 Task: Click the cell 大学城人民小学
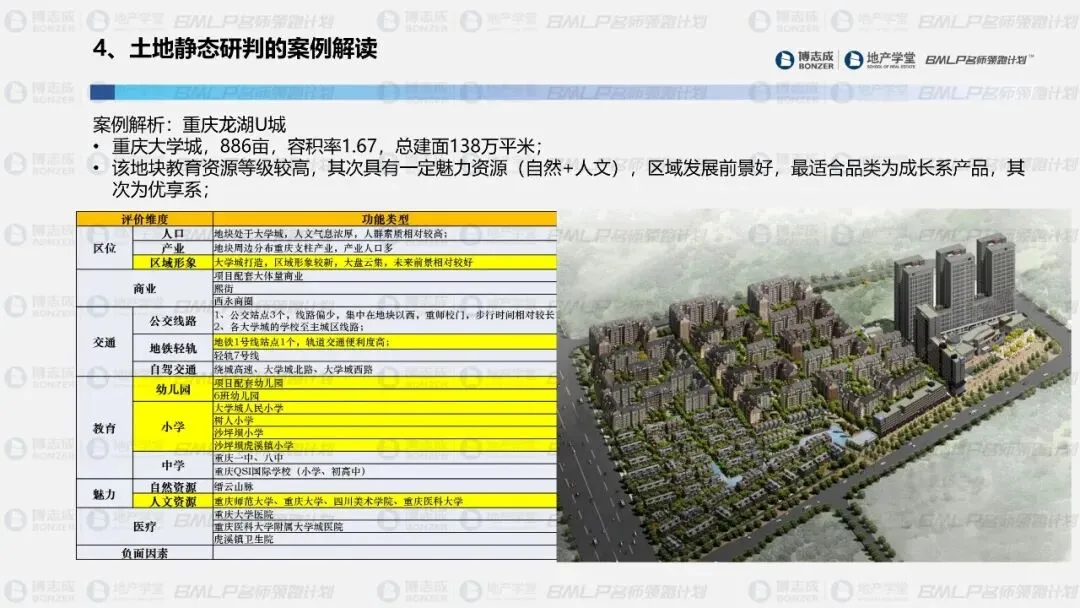[385, 408]
